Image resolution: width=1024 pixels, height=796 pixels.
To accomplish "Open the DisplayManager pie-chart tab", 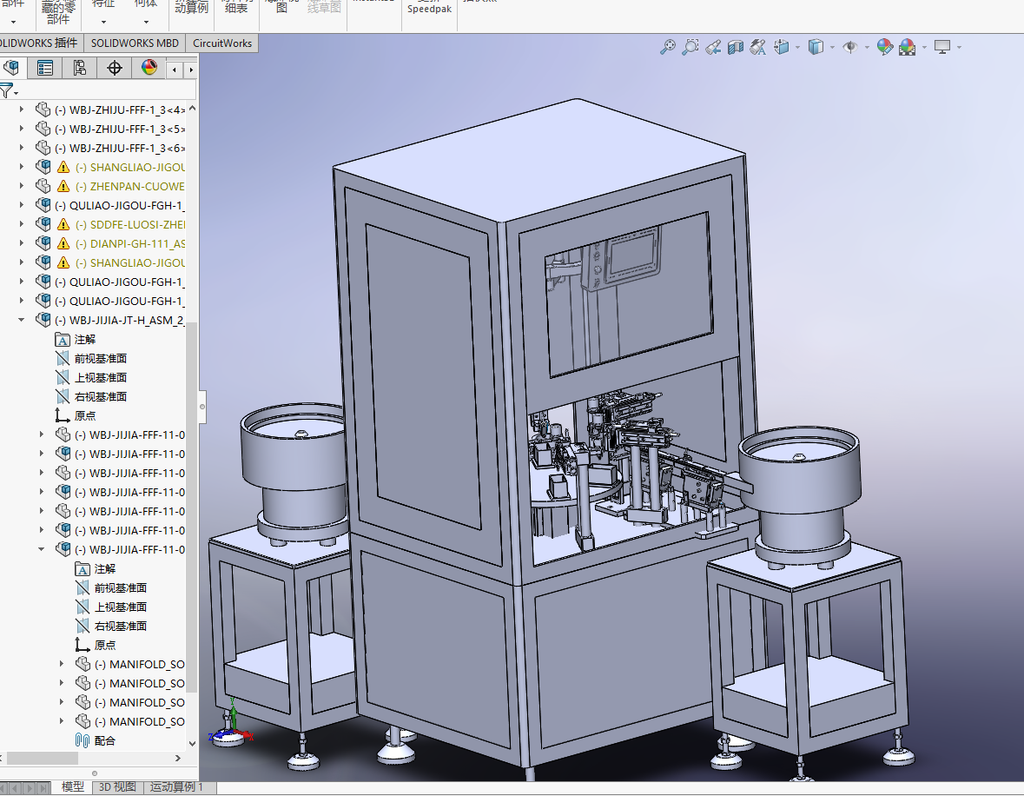I will click(149, 68).
